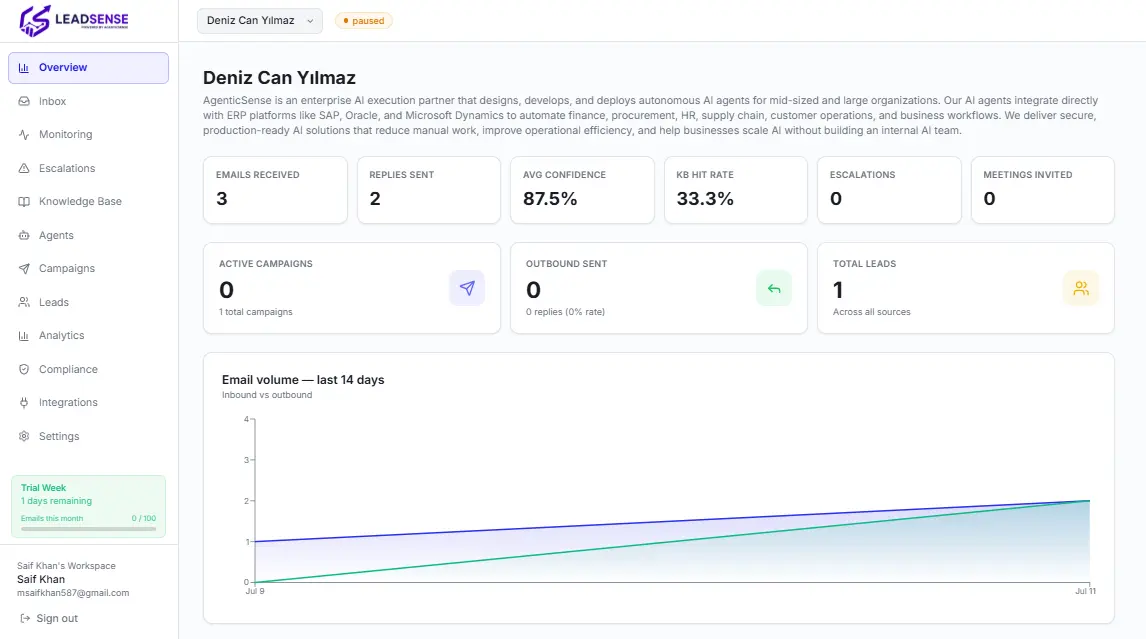
Task: Click the Deniz Can Yılmaz page heading
Action: [279, 77]
